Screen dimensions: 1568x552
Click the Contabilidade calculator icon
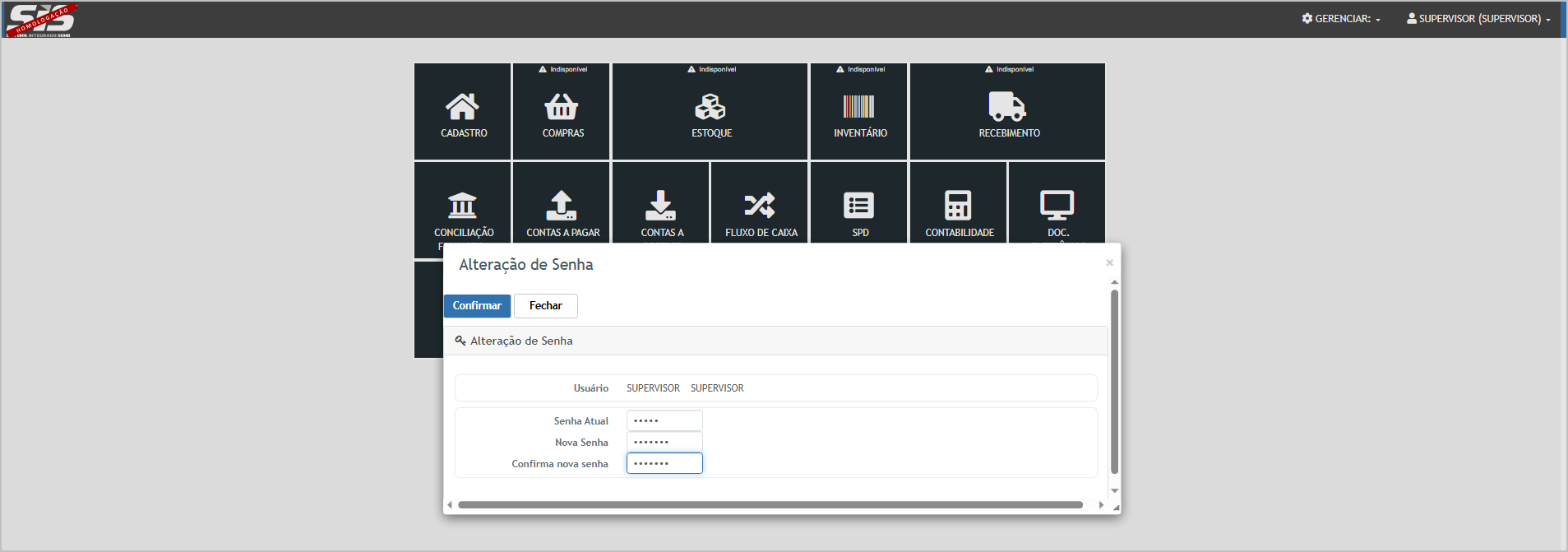tap(958, 205)
